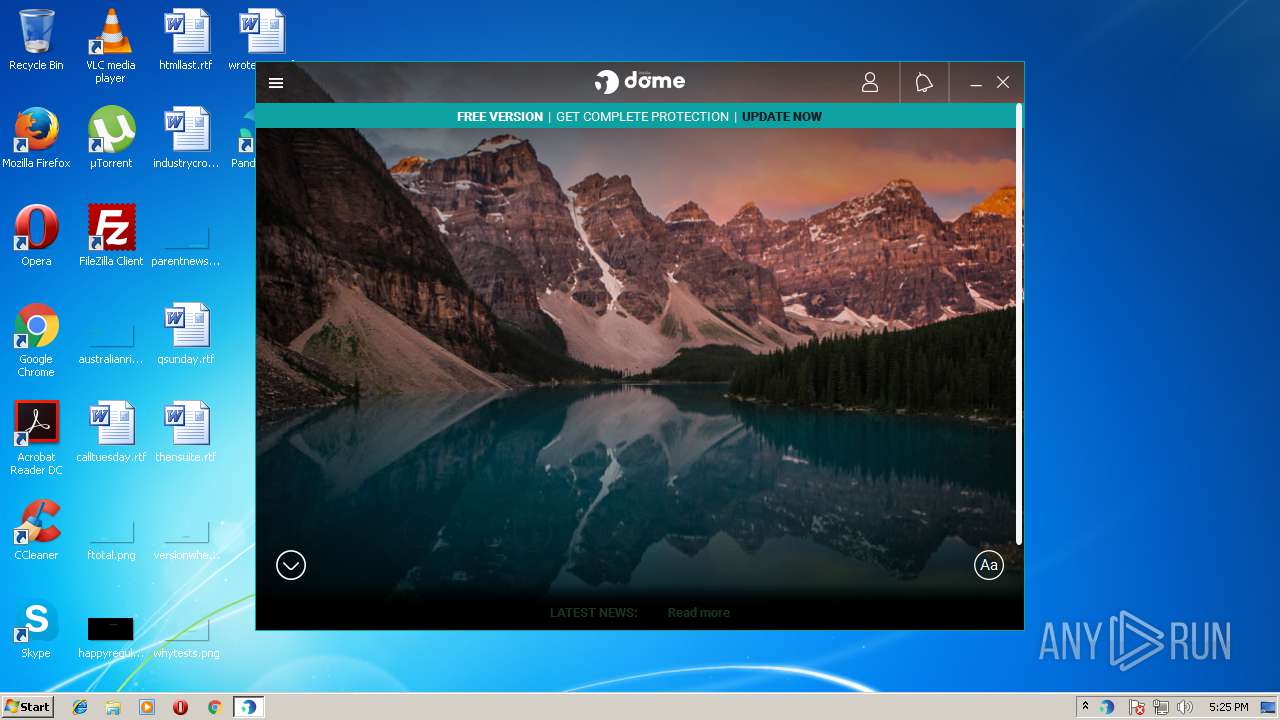Select the FileZilla Client shortcut
This screenshot has width=1280, height=720.
click(x=110, y=236)
